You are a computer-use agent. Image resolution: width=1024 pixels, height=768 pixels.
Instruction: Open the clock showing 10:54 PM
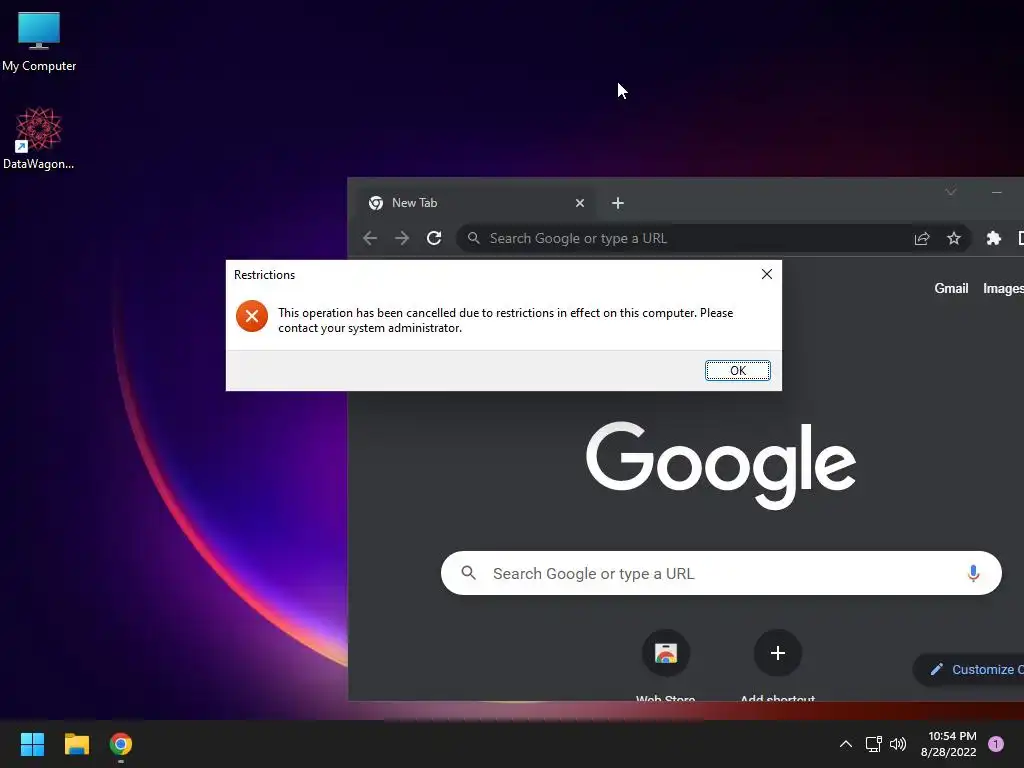pyautogui.click(x=949, y=744)
